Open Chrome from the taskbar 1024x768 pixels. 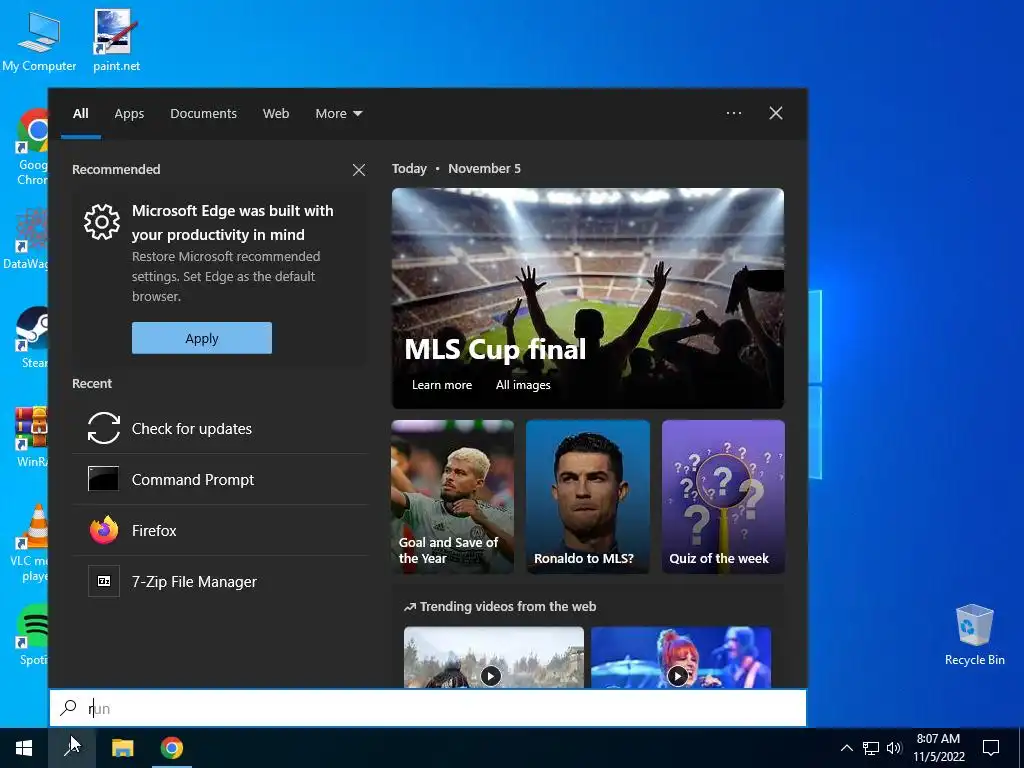pyautogui.click(x=172, y=748)
